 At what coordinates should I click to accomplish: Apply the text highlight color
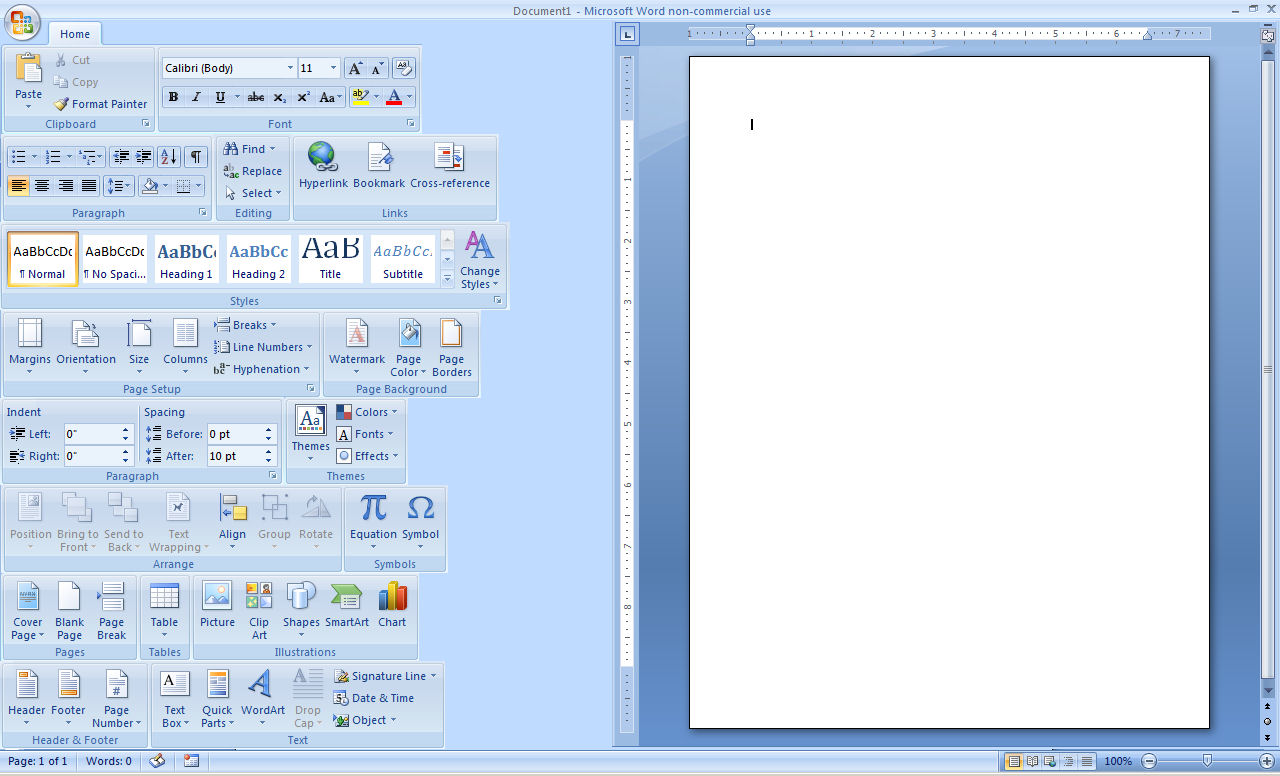tap(361, 97)
